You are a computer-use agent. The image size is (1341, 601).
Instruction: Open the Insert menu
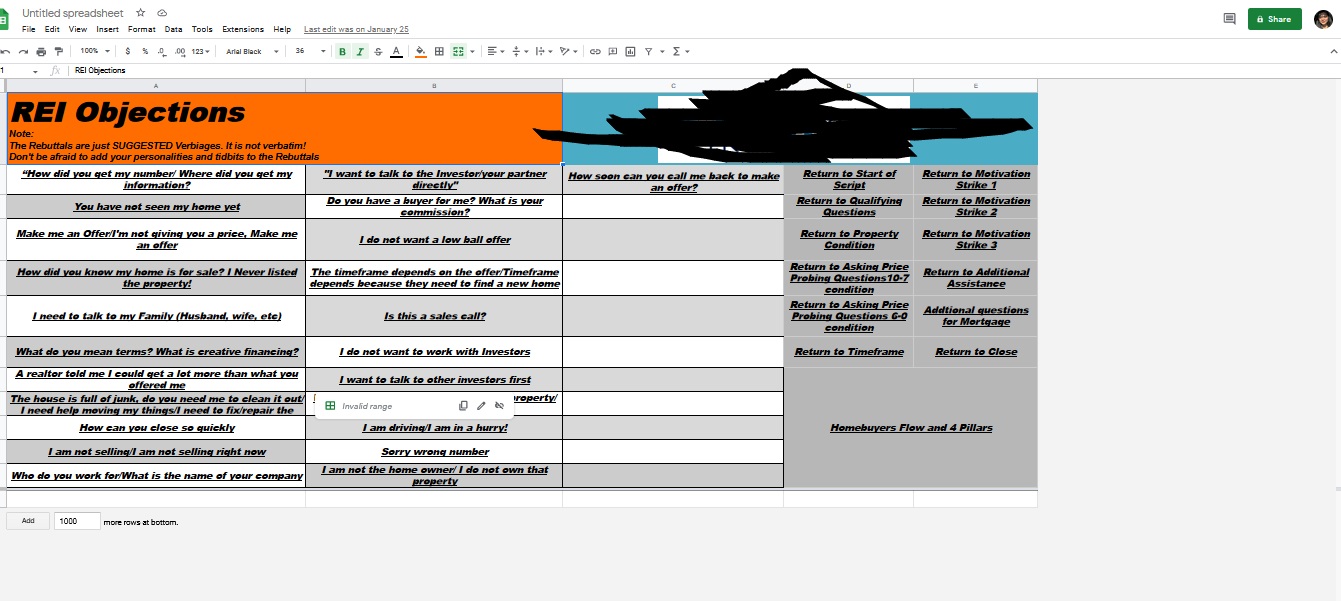coord(108,30)
